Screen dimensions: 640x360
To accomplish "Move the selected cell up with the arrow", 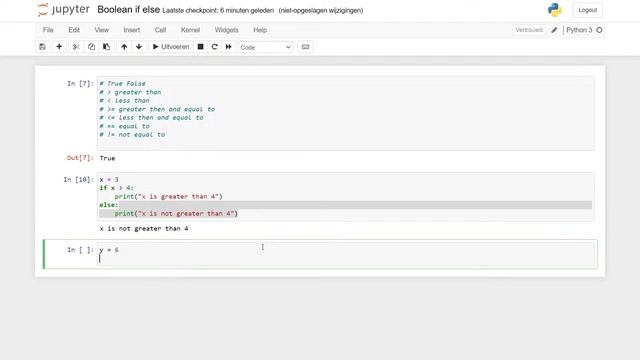I will click(x=124, y=47).
